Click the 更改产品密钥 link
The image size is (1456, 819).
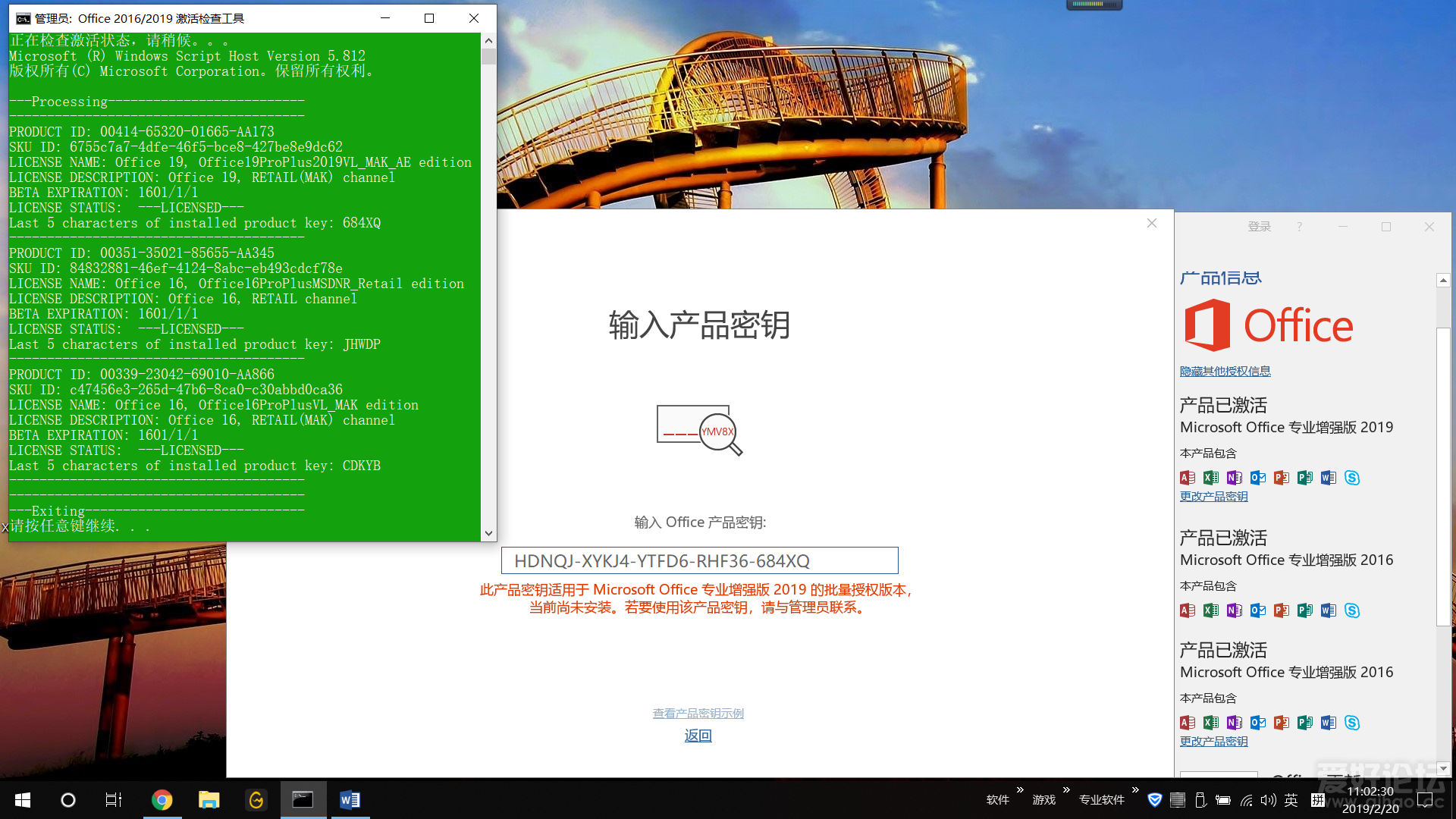point(1213,496)
